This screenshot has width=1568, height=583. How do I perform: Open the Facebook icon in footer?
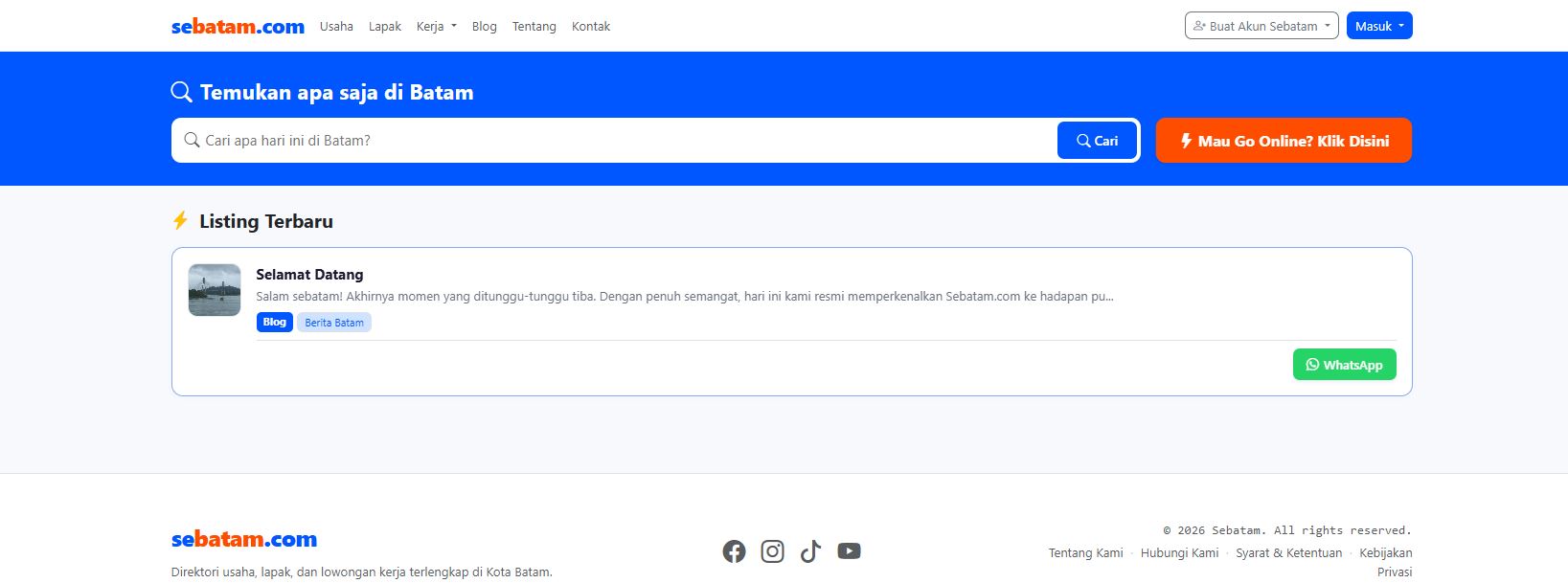point(734,551)
